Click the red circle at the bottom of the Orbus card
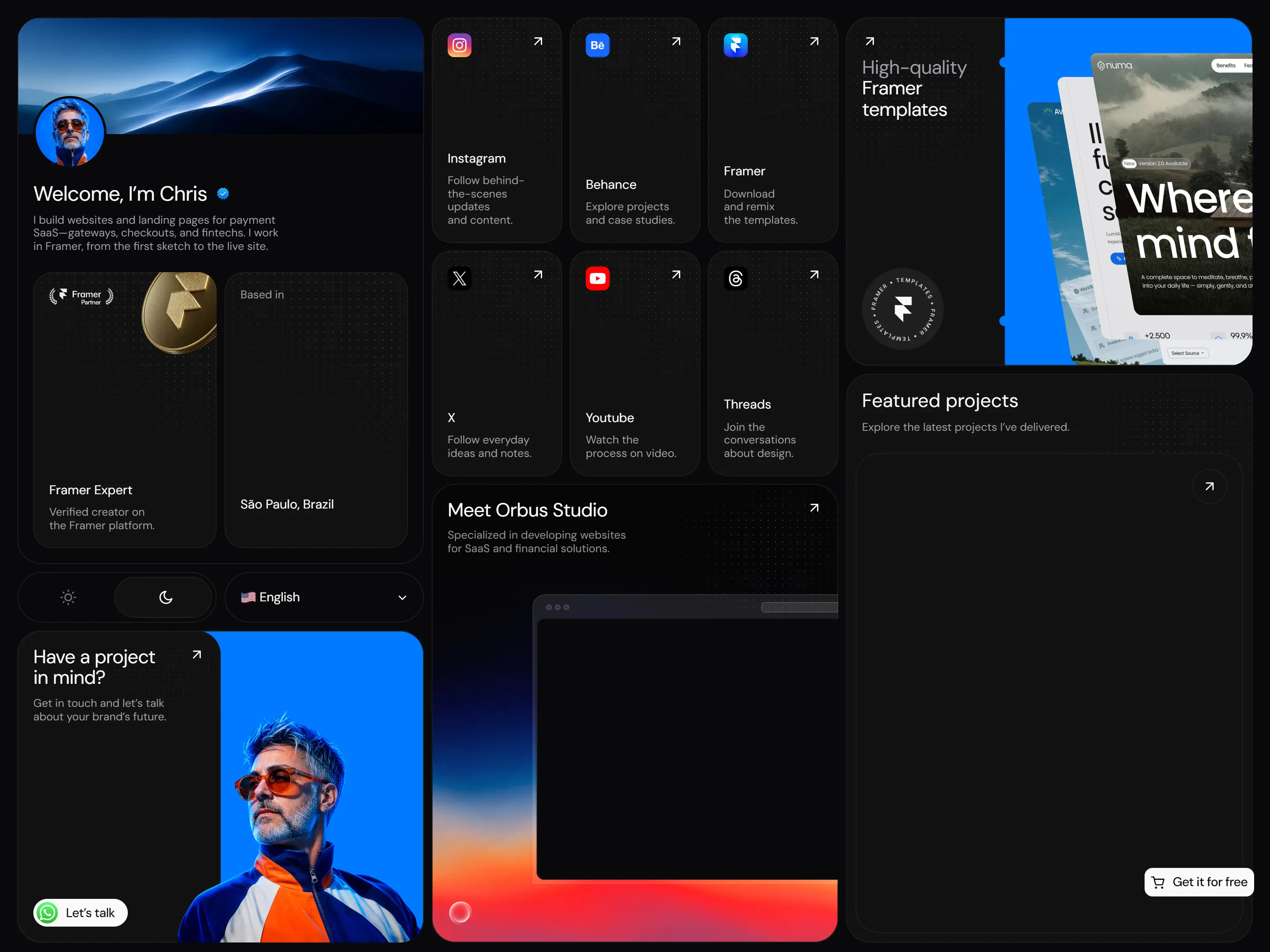 tap(460, 912)
